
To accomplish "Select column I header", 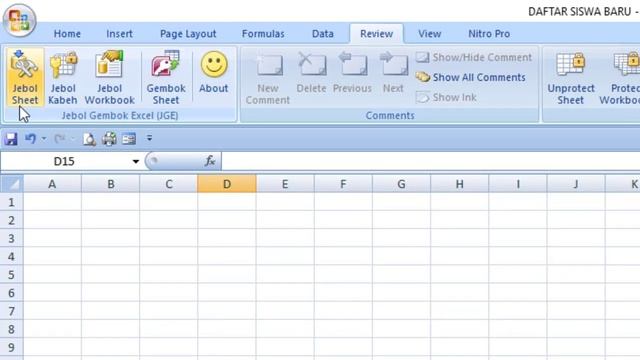I will pos(518,184).
